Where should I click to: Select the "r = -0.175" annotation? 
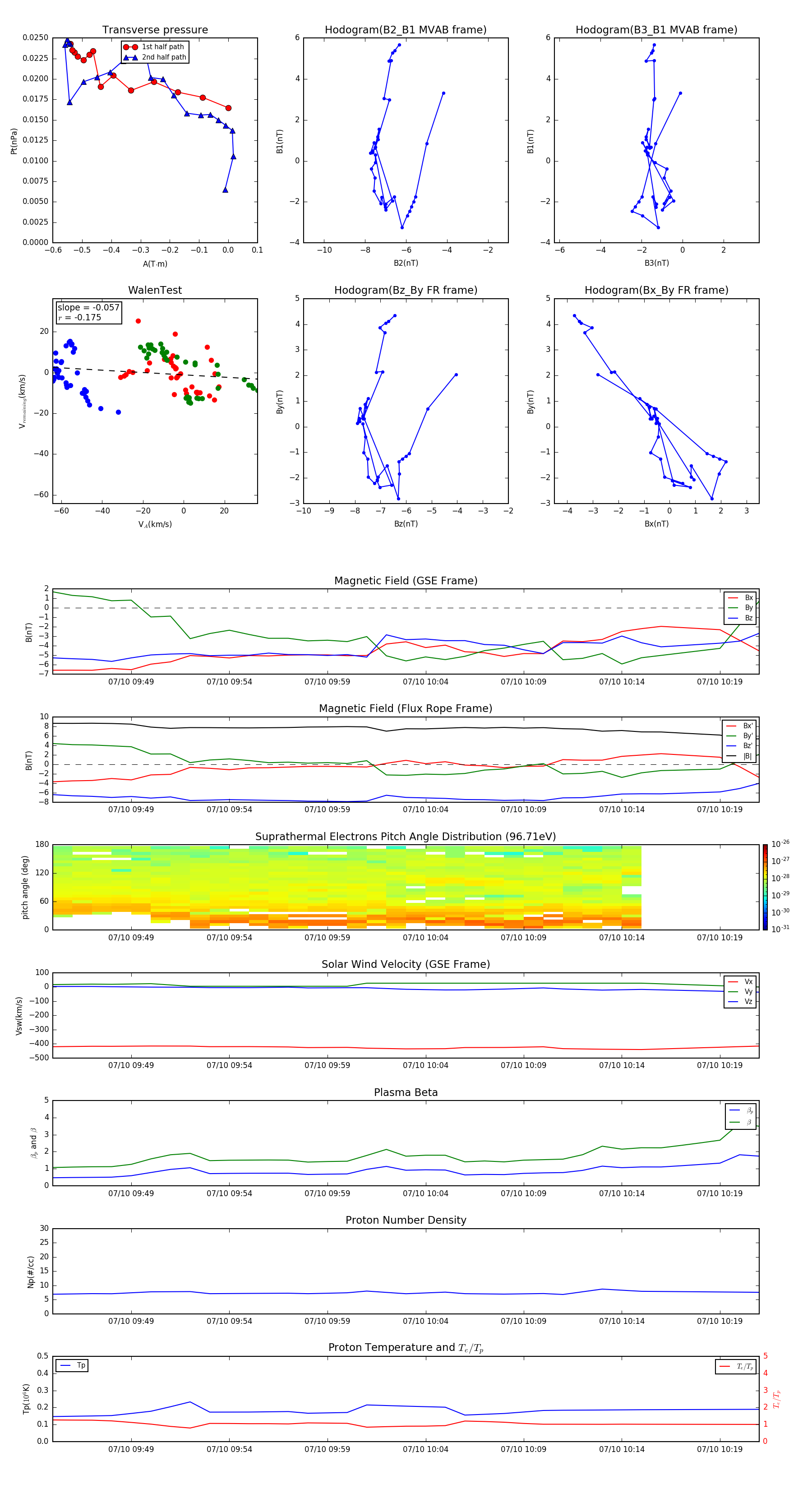[x=80, y=317]
